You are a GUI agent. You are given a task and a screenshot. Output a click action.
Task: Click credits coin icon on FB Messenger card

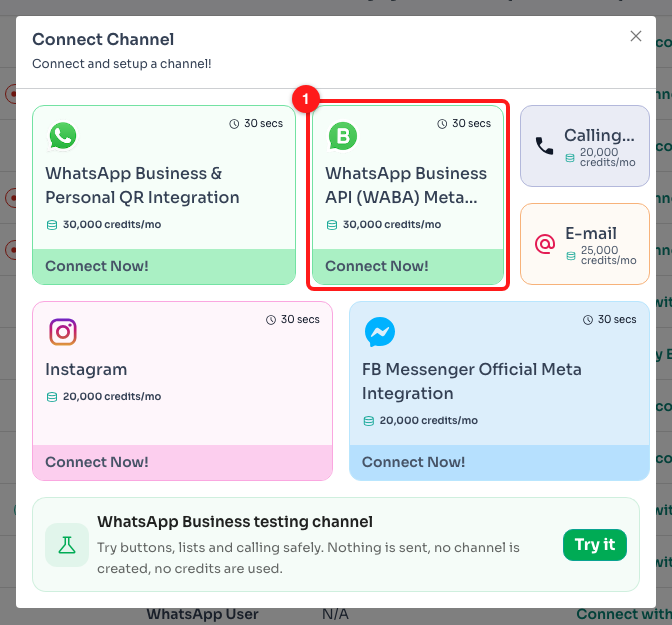[x=369, y=421]
